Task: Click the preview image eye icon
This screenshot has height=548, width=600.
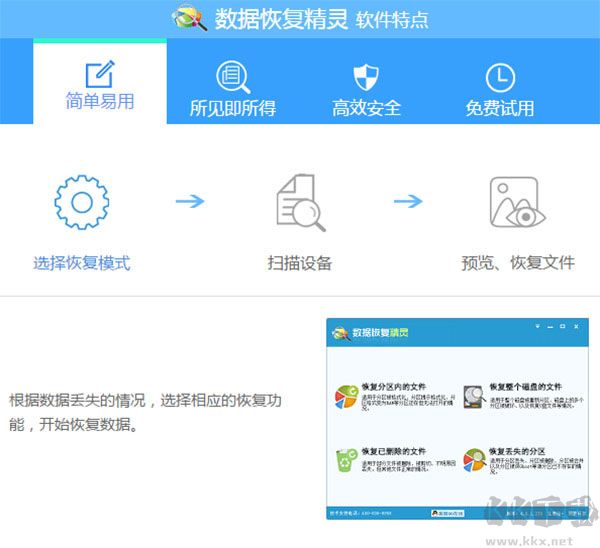Action: (x=517, y=202)
